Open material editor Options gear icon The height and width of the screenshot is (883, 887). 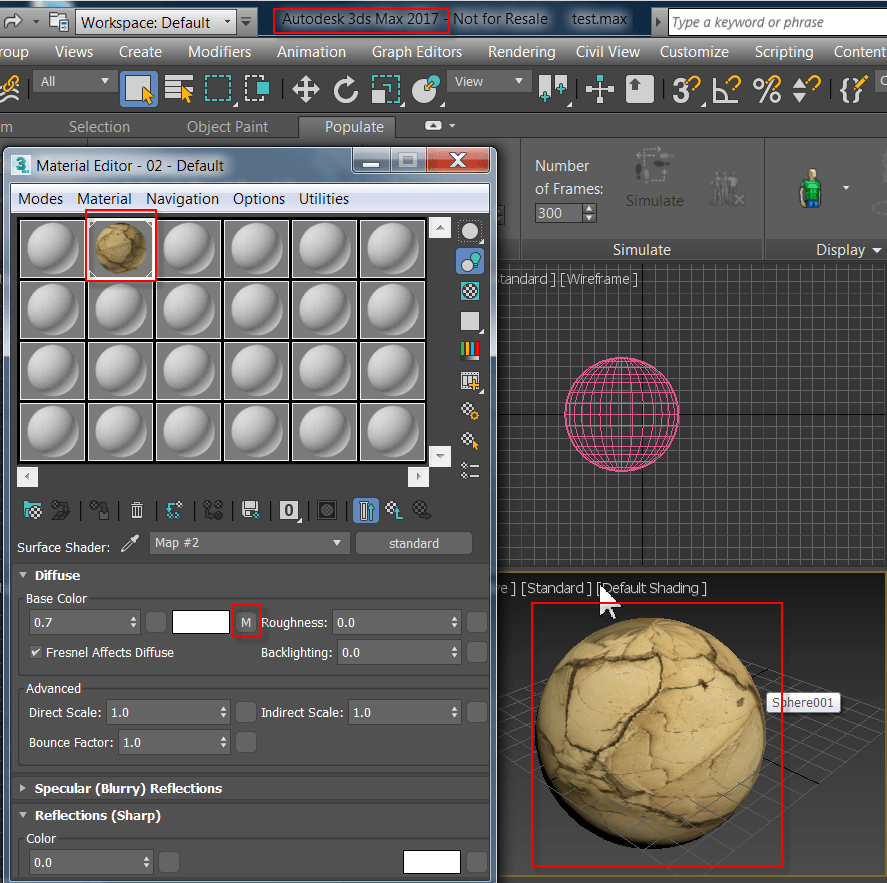click(x=469, y=410)
